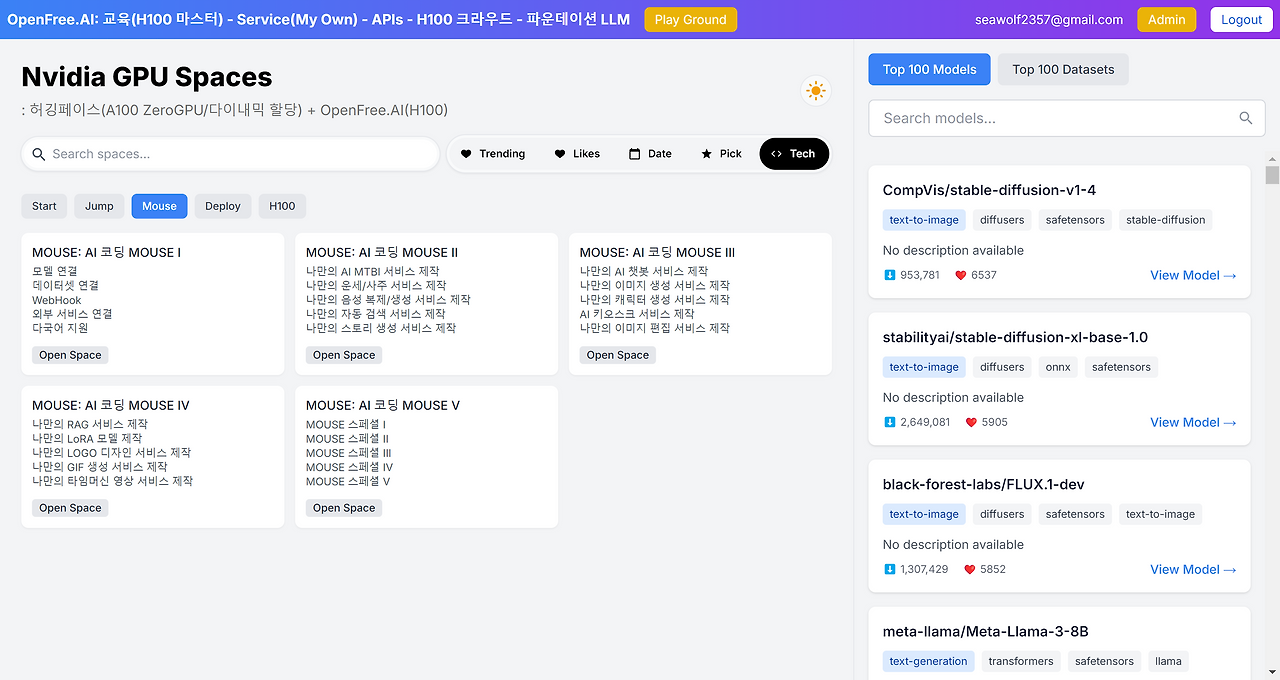Click stable-diffusion tag on CompVis card

[x=1165, y=220]
